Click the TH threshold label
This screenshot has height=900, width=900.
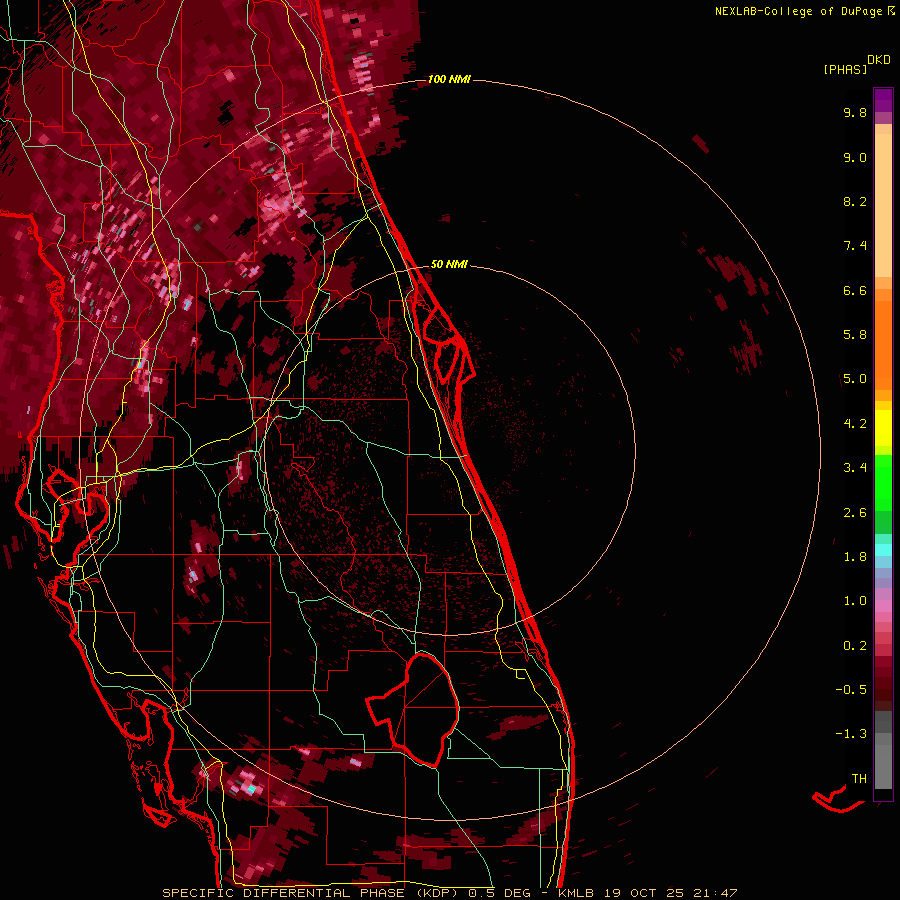[859, 778]
